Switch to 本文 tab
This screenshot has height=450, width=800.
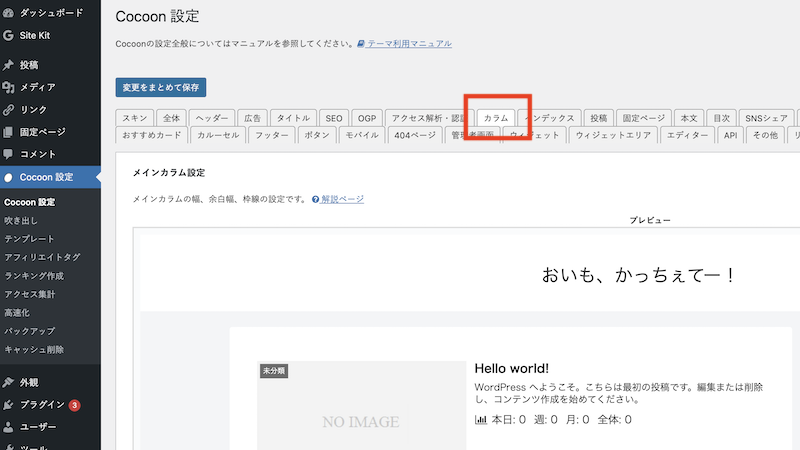[x=689, y=118]
